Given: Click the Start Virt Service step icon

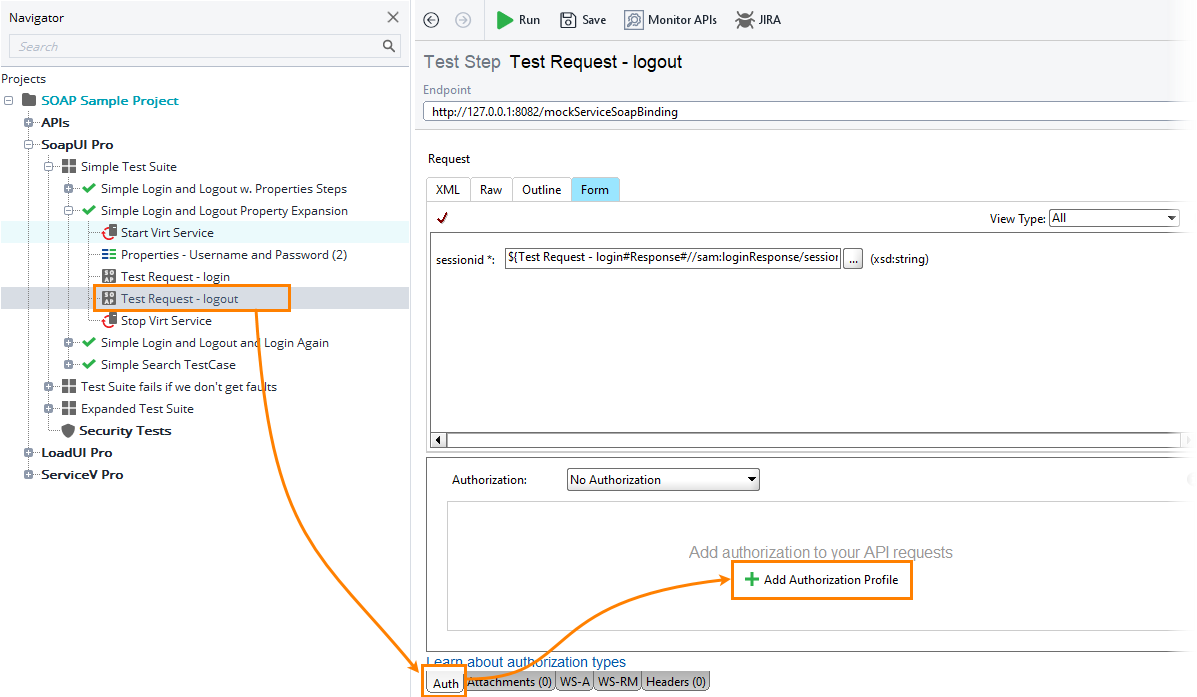Looking at the screenshot, I should coord(109,233).
